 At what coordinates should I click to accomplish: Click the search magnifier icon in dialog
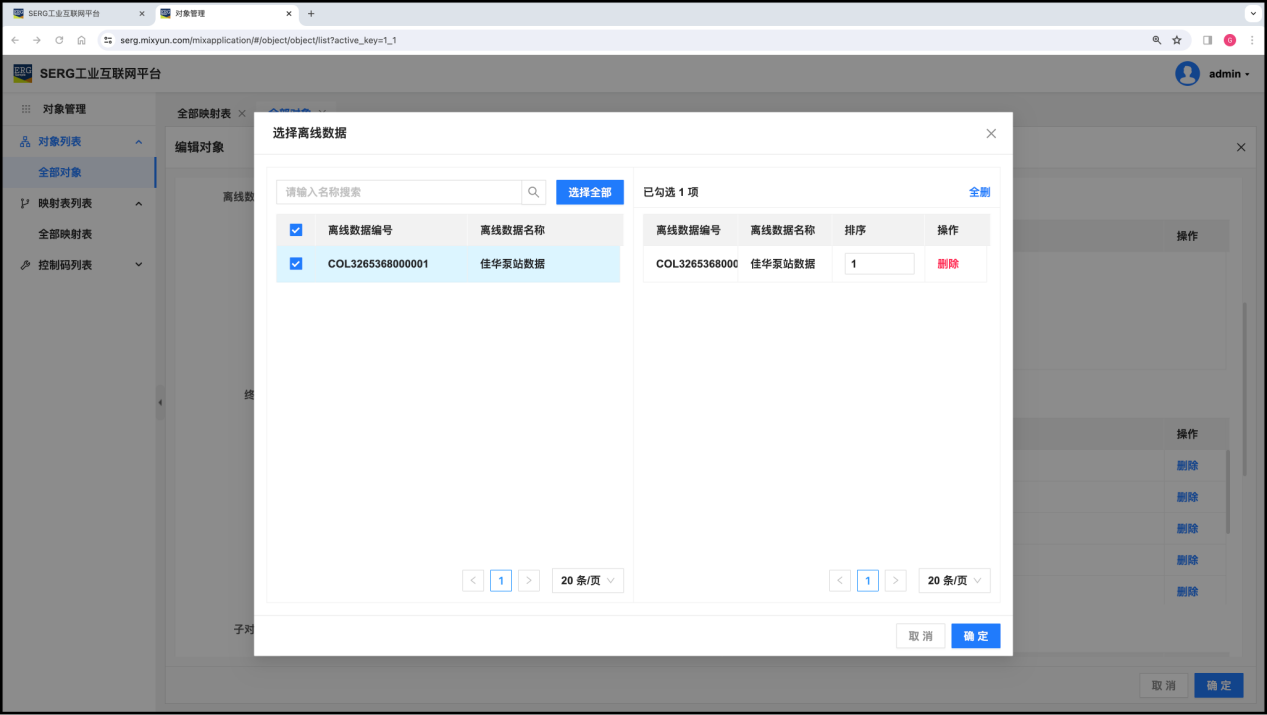(534, 192)
